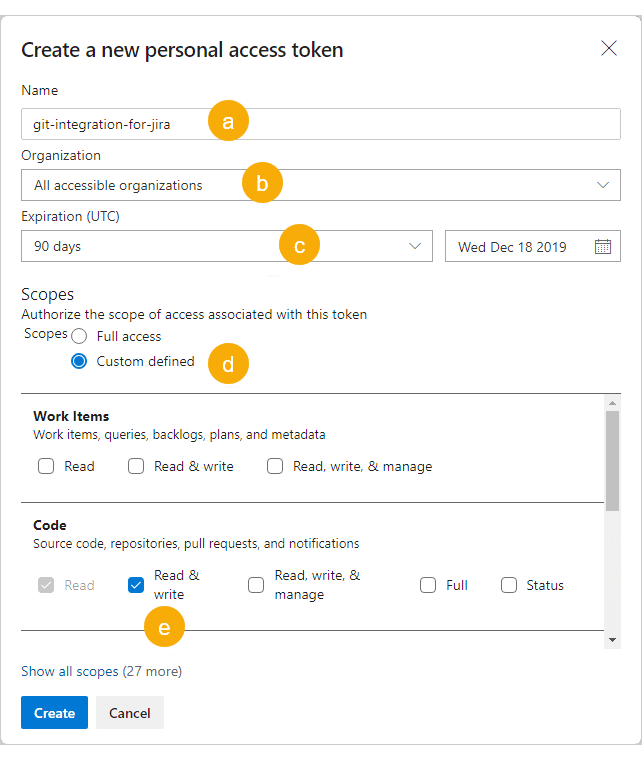The height and width of the screenshot is (760, 642).
Task: Open the calendar date picker icon
Action: (x=603, y=247)
